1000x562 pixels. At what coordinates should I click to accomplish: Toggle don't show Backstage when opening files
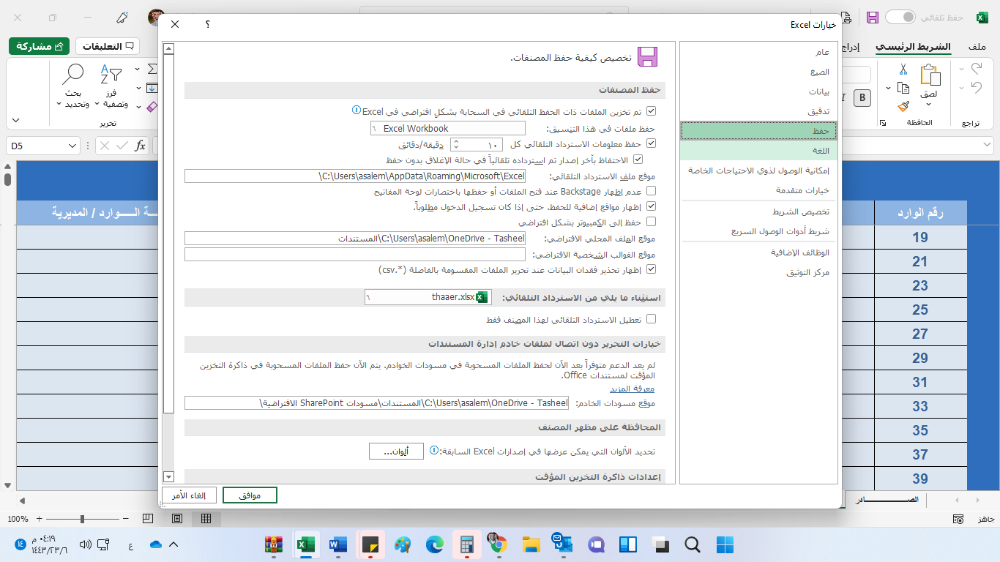(651, 191)
